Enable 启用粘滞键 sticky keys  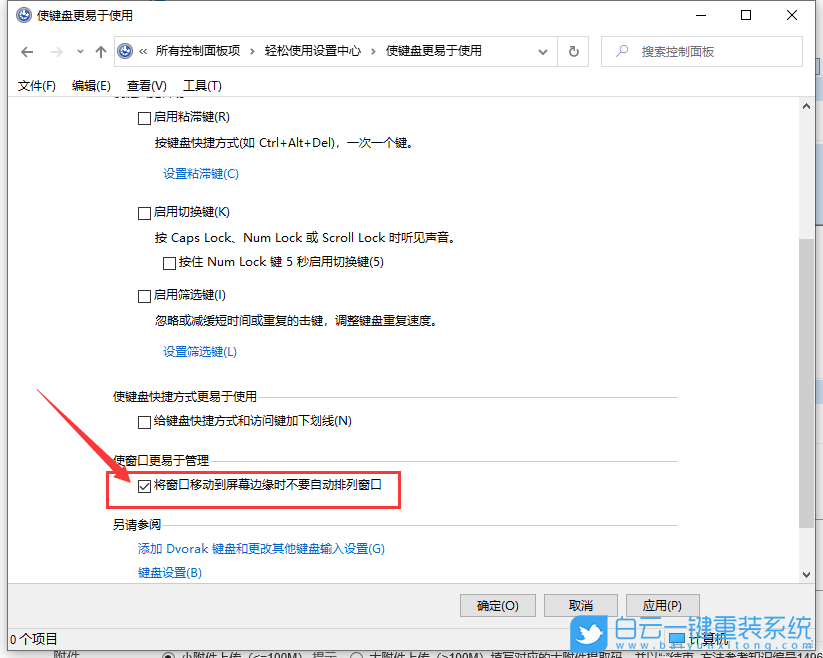pyautogui.click(x=143, y=117)
